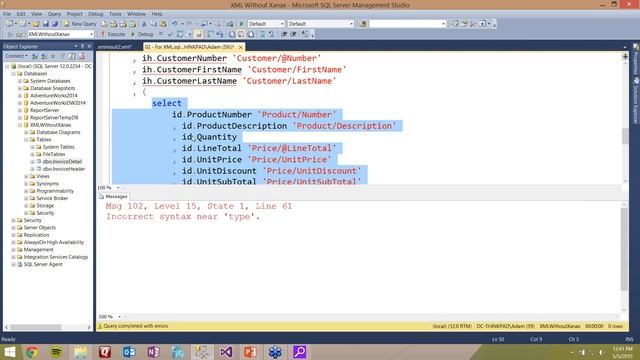Viewport: 640px width, 360px height.
Task: Select the Replication node
Action: [36, 235]
